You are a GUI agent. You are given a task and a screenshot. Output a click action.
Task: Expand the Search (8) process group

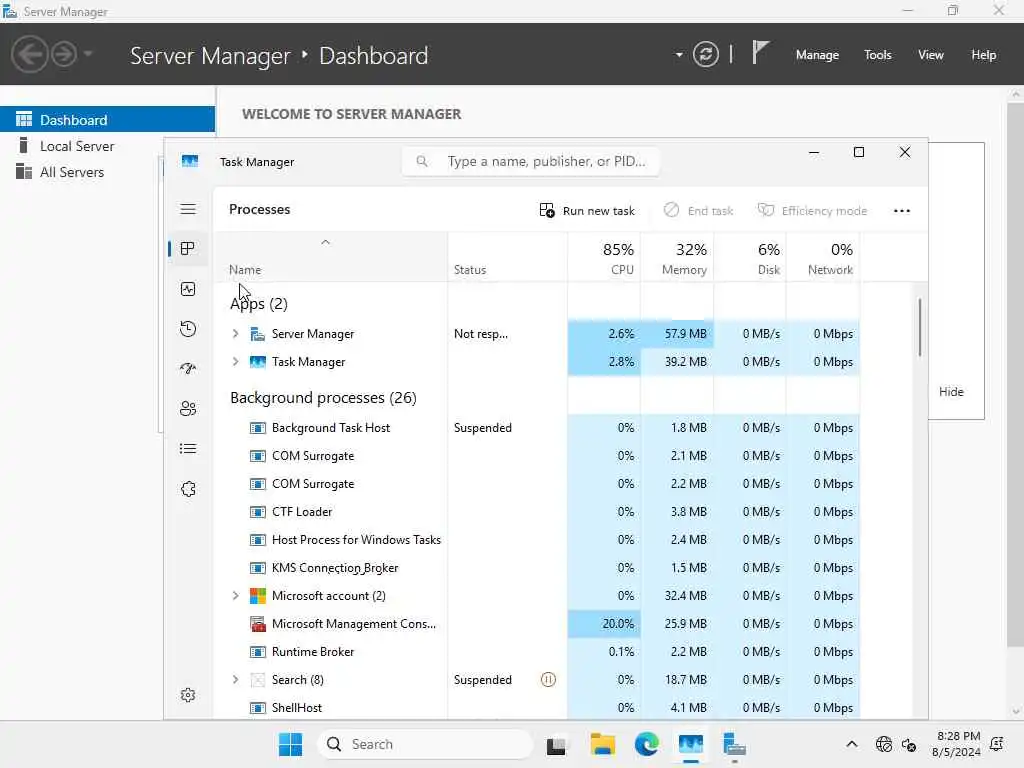click(236, 680)
